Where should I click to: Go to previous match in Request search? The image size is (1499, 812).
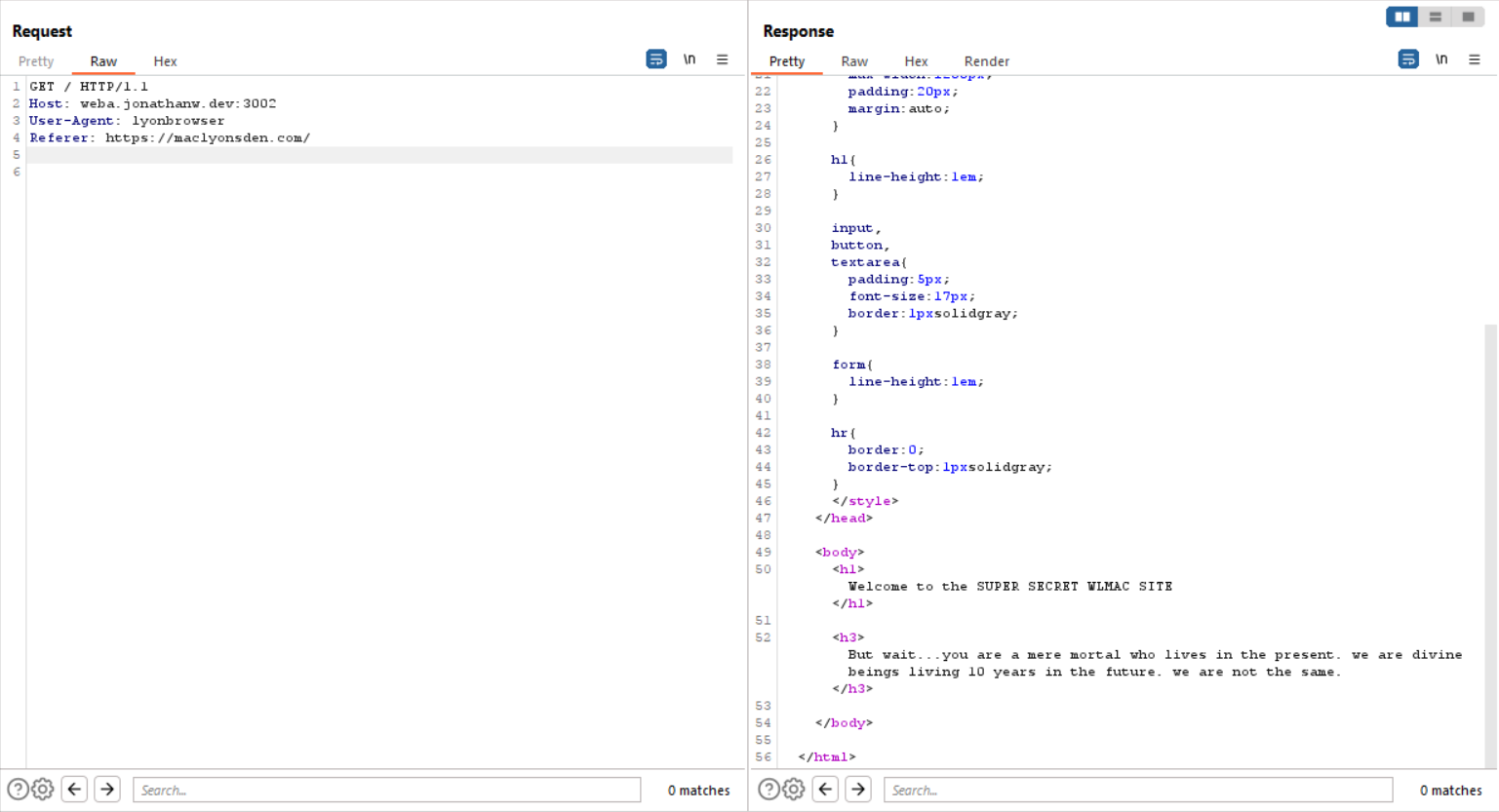pyautogui.click(x=75, y=790)
